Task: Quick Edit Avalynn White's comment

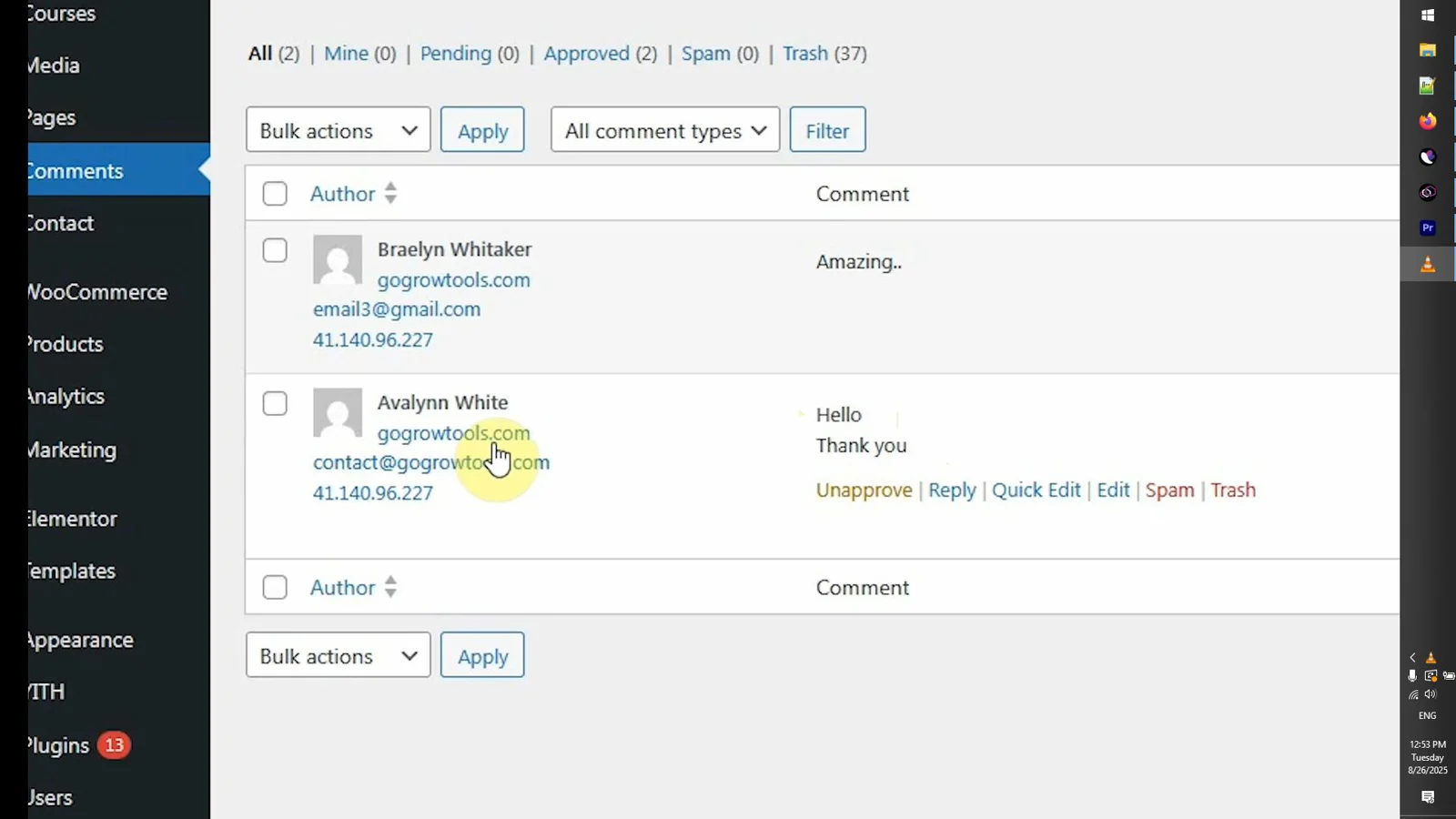Action: (x=1036, y=490)
